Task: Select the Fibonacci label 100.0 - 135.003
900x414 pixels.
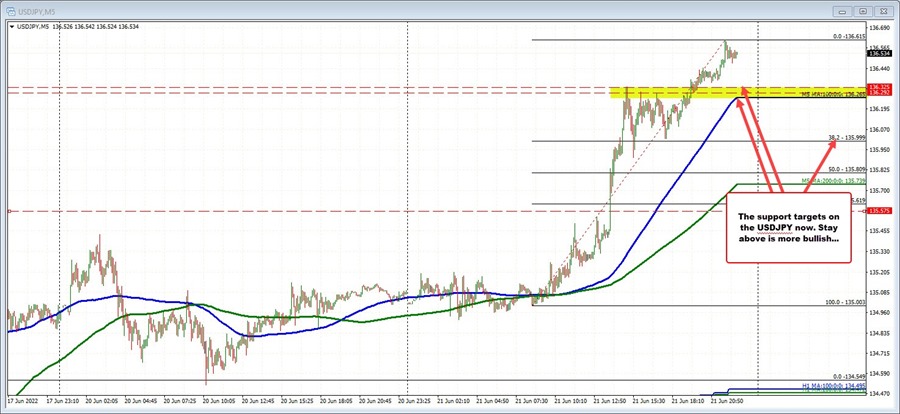Action: pyautogui.click(x=845, y=302)
